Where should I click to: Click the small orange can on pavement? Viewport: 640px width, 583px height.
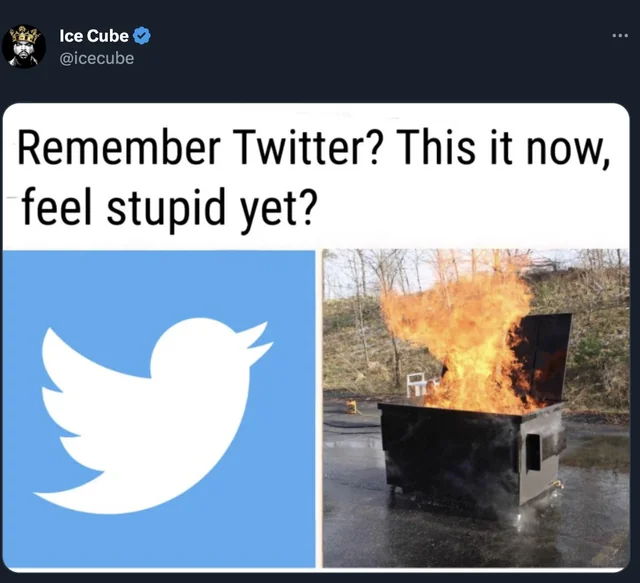click(351, 407)
